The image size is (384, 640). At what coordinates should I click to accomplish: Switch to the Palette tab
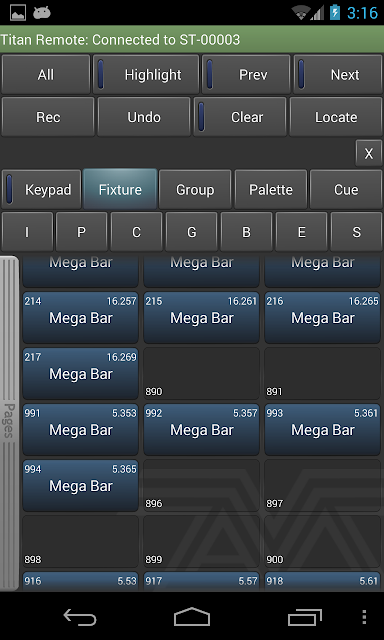click(x=271, y=190)
